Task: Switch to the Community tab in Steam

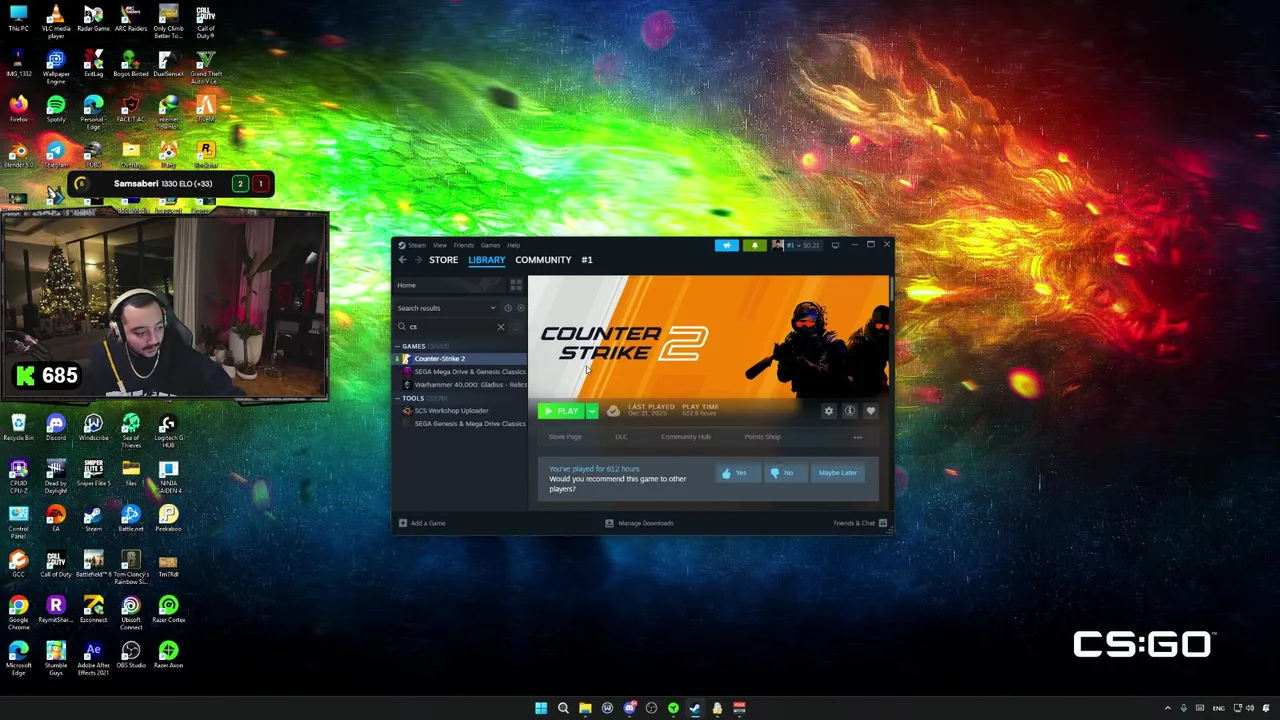Action: click(x=543, y=260)
